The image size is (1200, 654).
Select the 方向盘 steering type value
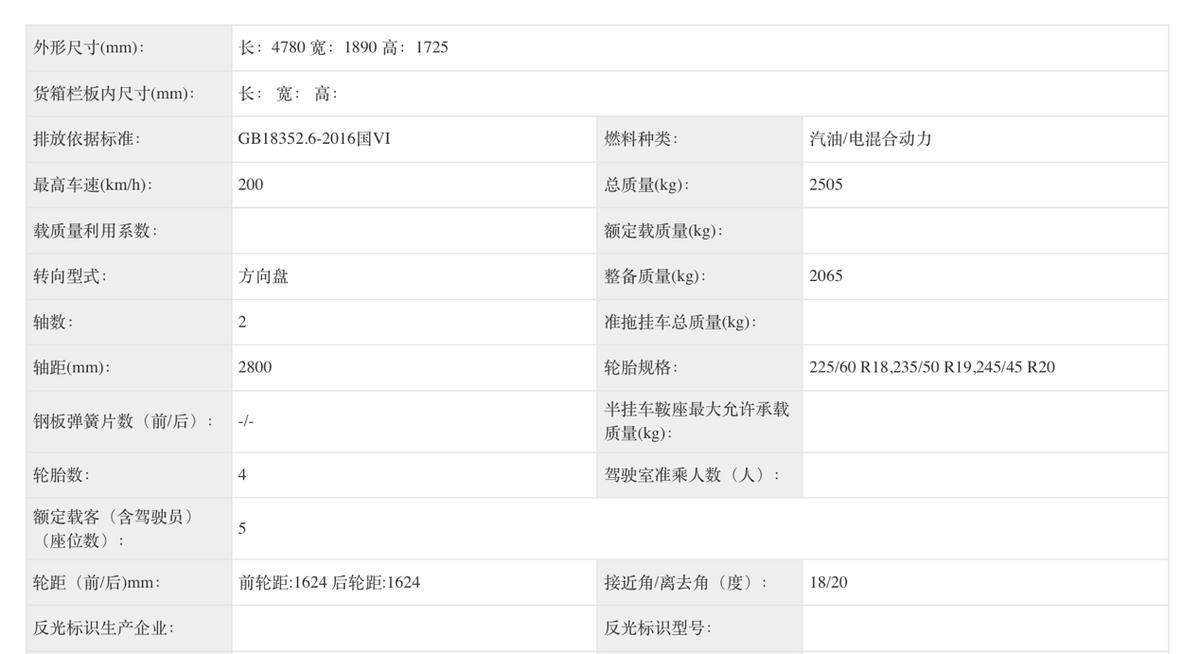(263, 277)
